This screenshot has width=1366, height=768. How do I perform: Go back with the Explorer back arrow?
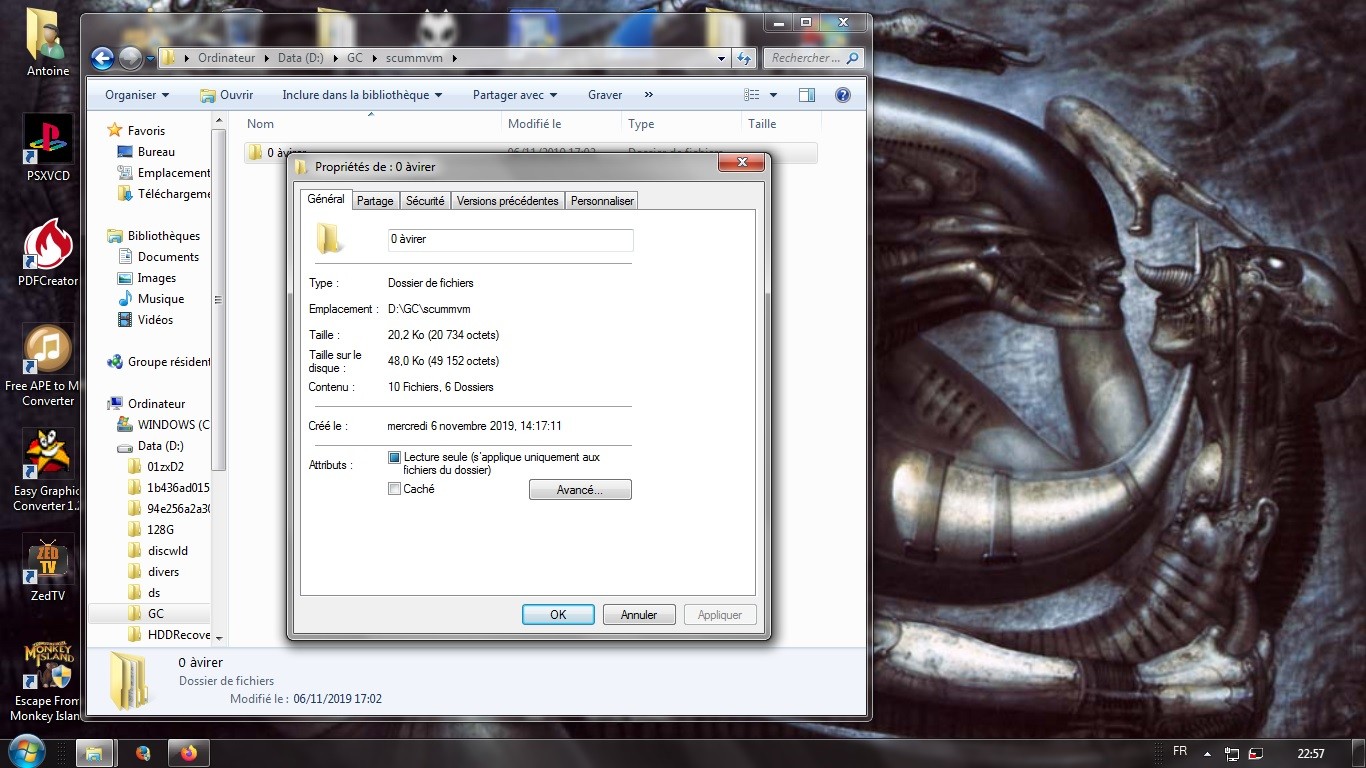pyautogui.click(x=102, y=58)
